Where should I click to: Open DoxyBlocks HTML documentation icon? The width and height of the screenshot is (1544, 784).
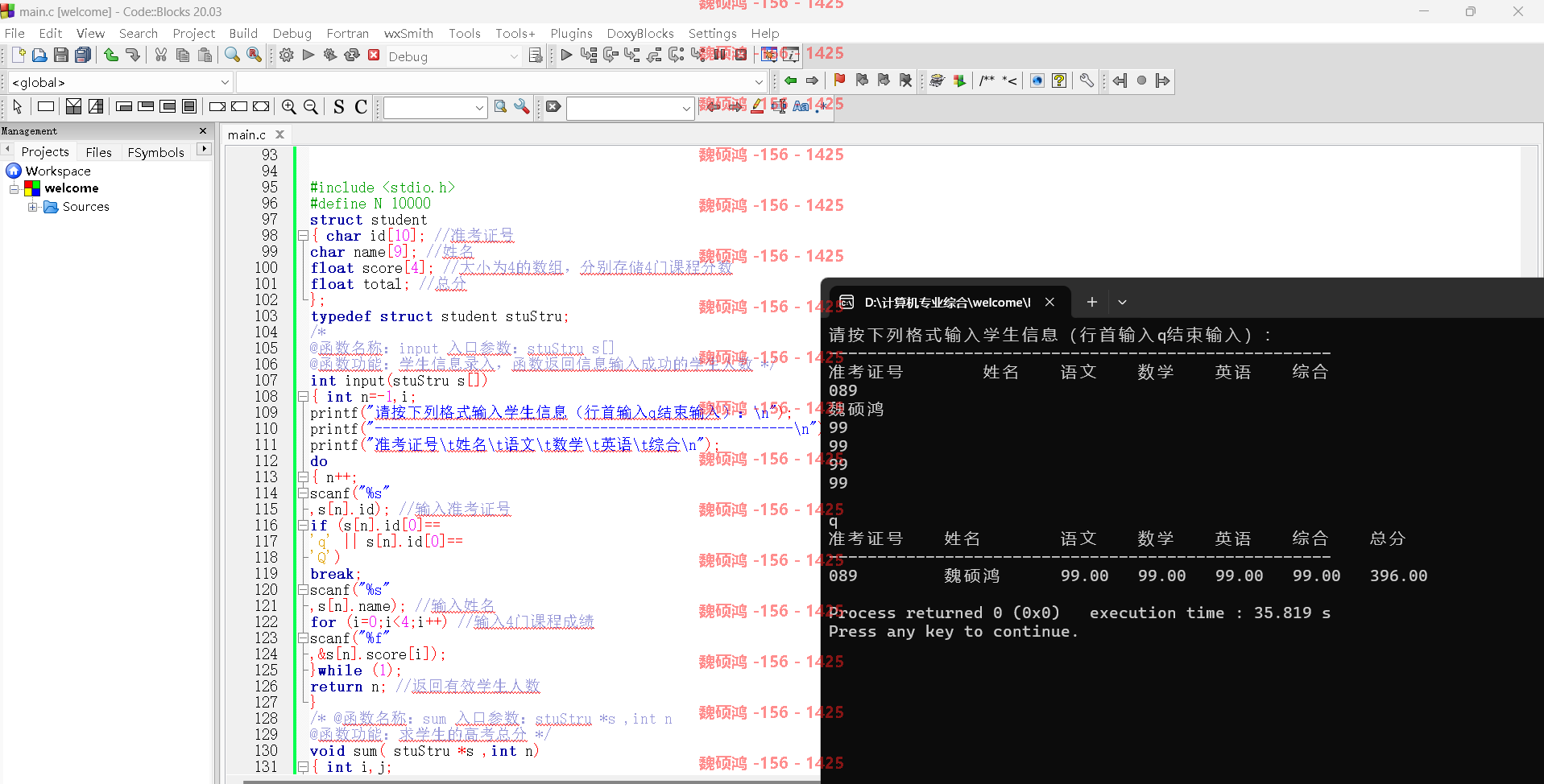point(1037,80)
